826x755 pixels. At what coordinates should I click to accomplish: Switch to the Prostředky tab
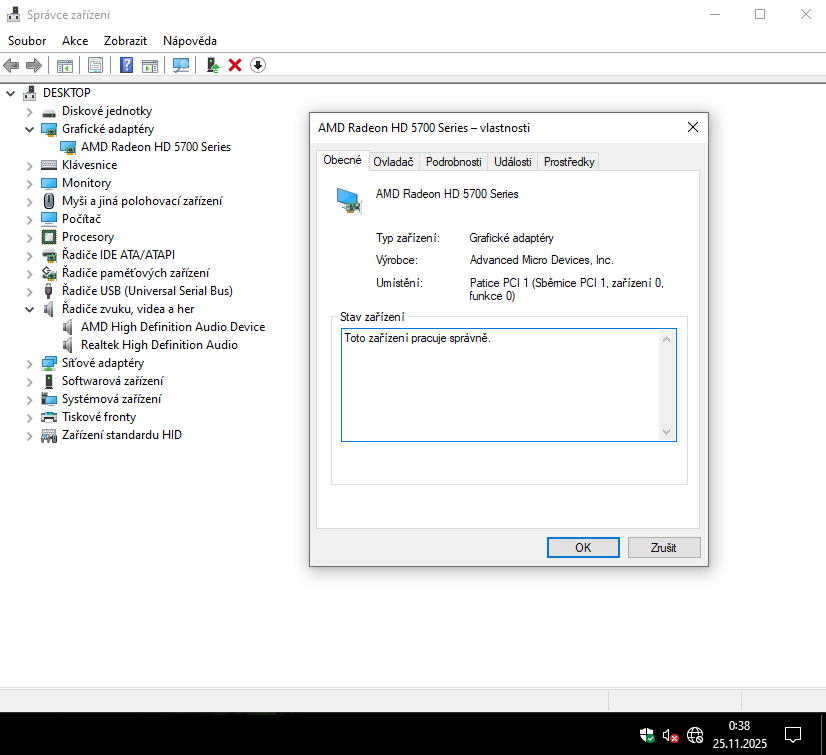click(568, 160)
